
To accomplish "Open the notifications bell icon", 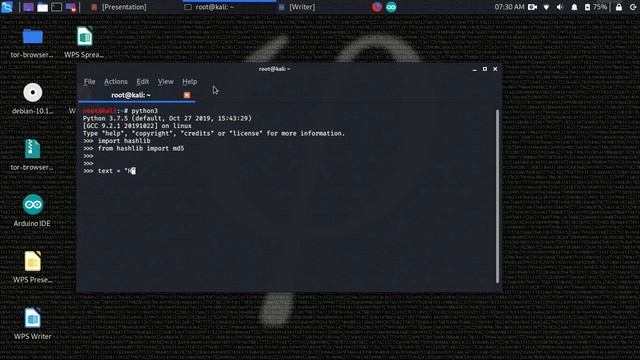I will (x=574, y=7).
